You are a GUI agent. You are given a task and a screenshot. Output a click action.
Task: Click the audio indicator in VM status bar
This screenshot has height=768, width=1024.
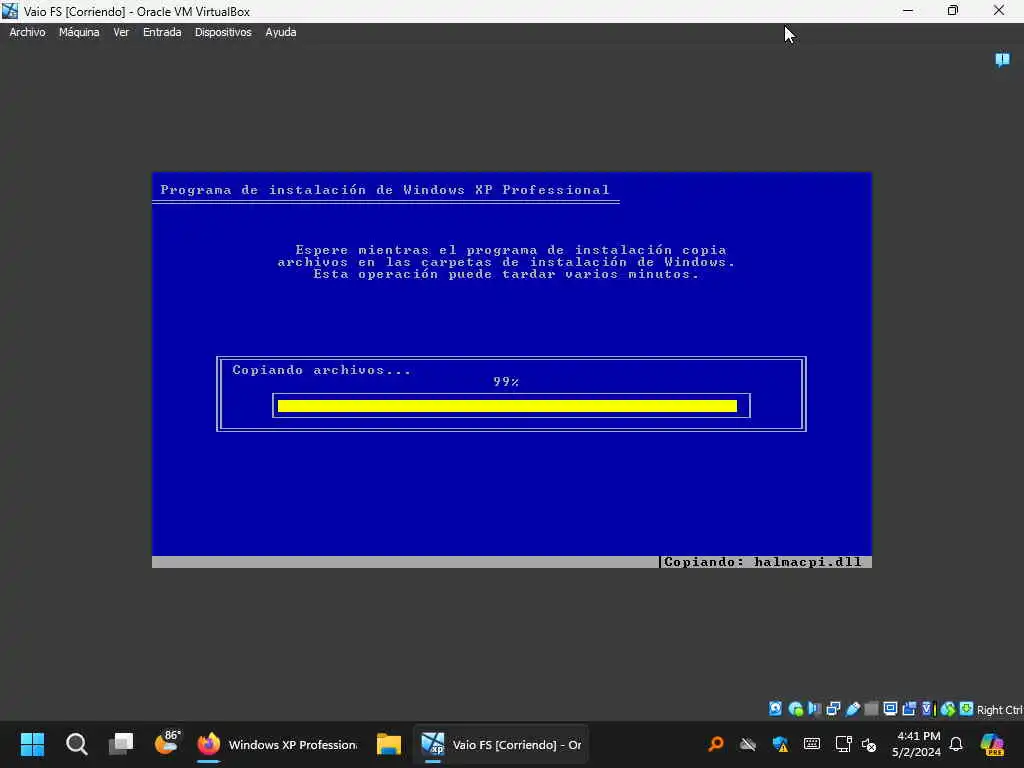814,709
